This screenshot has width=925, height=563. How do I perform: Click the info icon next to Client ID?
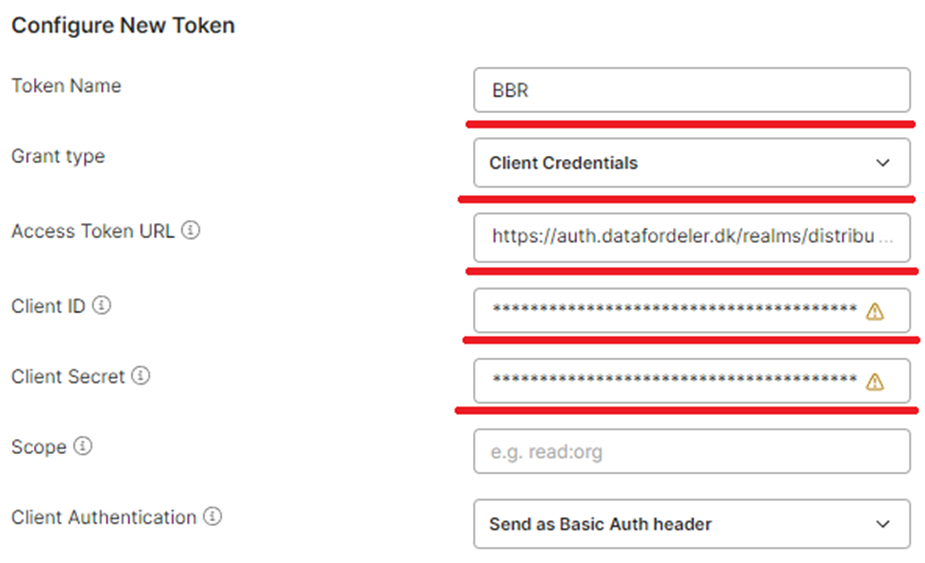click(x=101, y=305)
